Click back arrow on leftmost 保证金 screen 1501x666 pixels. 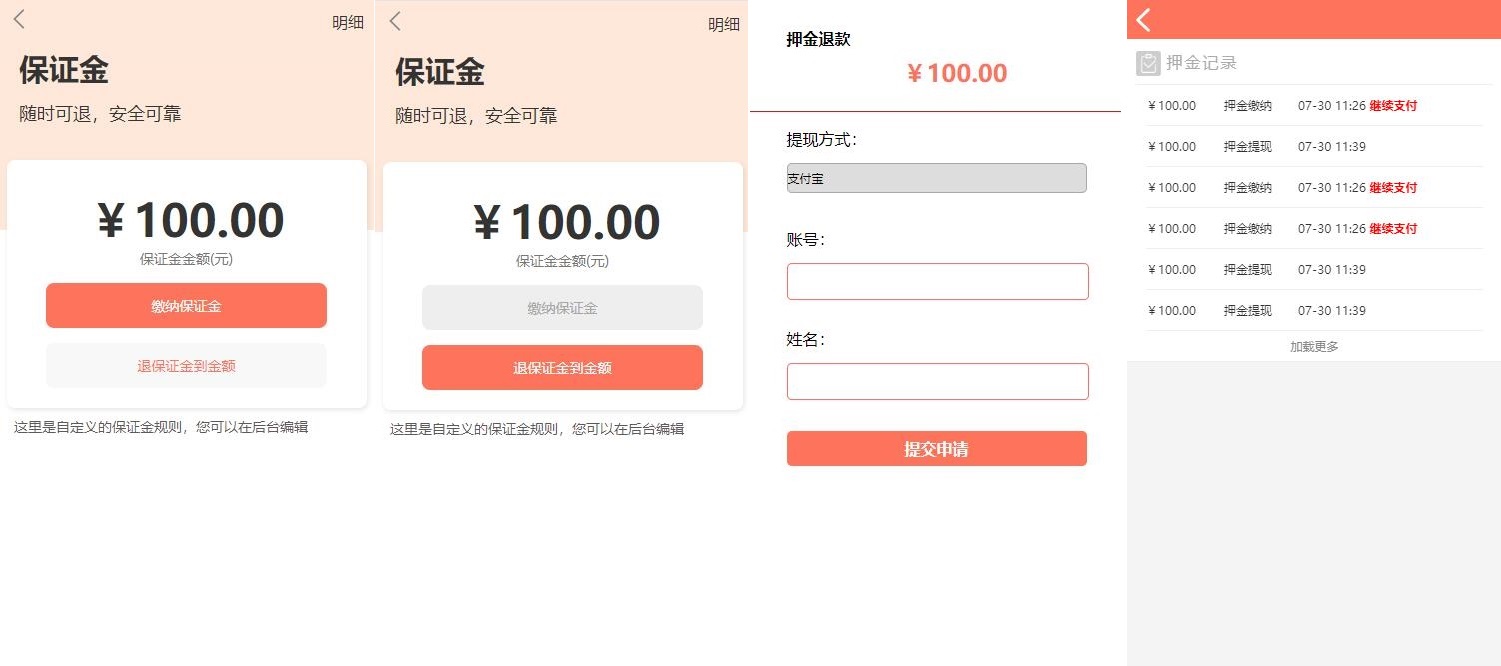point(19,20)
